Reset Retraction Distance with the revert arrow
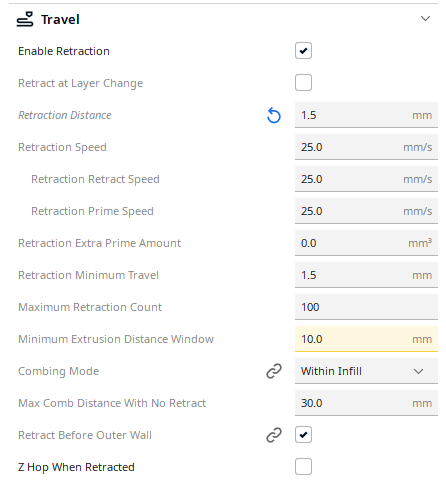Viewport: 446px width, 480px height. (274, 115)
